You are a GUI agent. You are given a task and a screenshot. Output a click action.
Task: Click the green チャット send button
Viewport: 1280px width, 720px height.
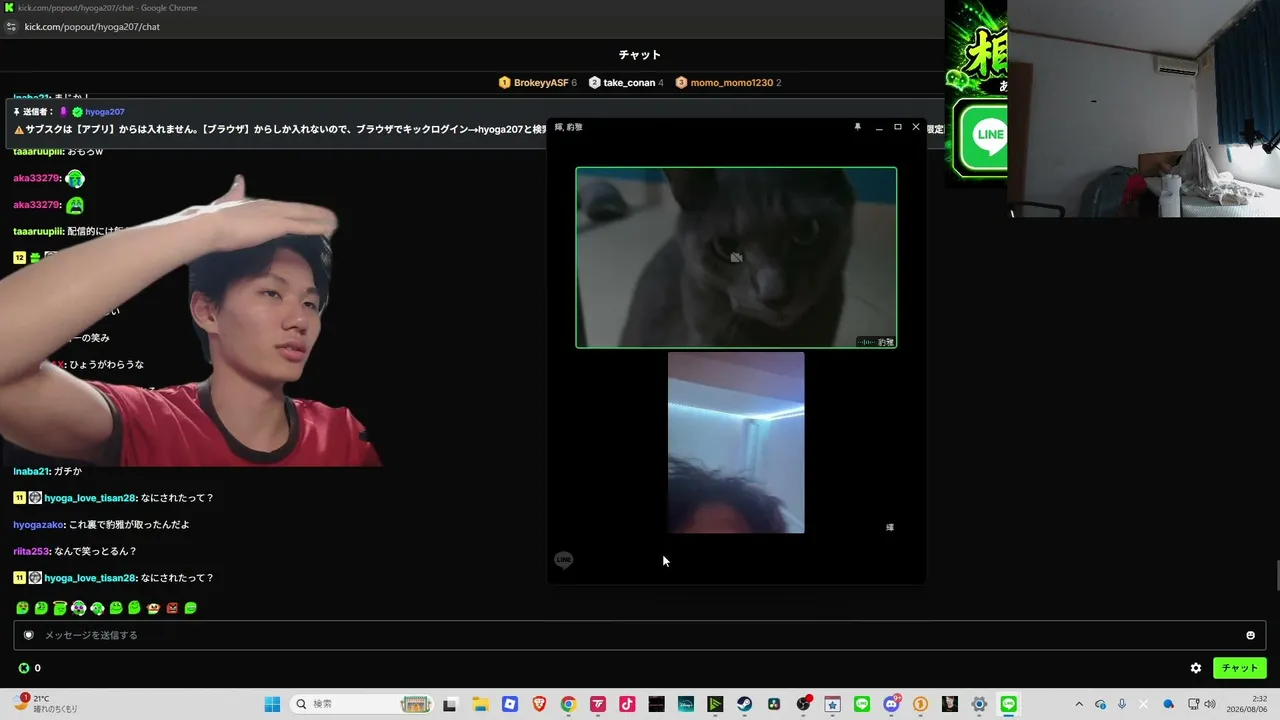click(1239, 668)
